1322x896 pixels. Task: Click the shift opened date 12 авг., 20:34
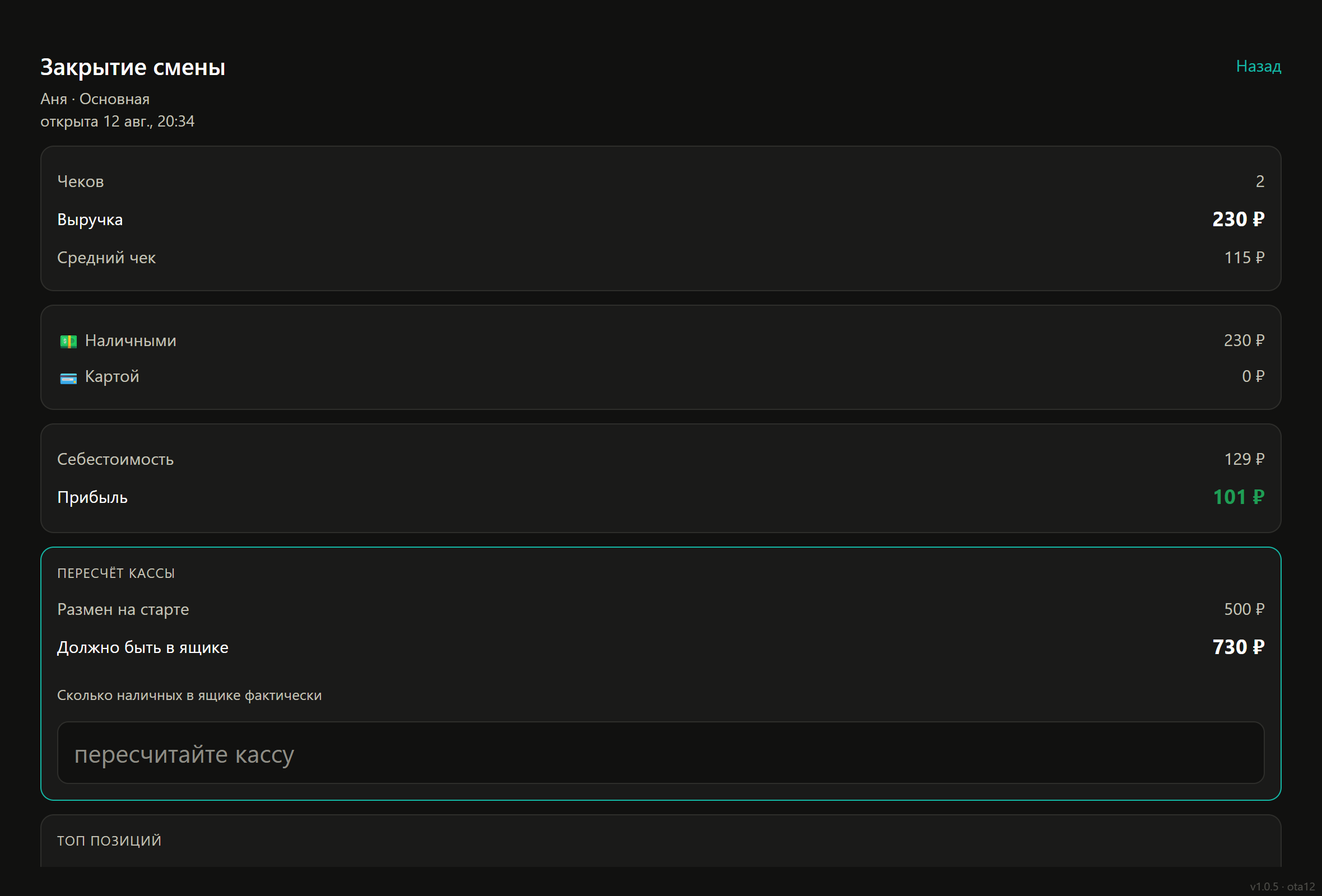(x=148, y=121)
